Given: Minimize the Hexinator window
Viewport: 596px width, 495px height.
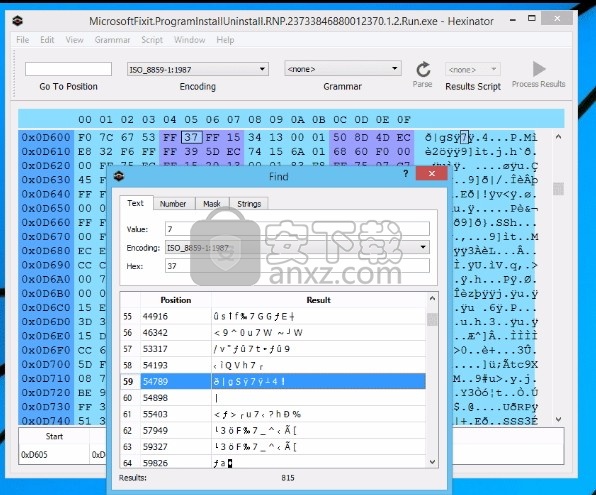Looking at the screenshot, I should 513,19.
